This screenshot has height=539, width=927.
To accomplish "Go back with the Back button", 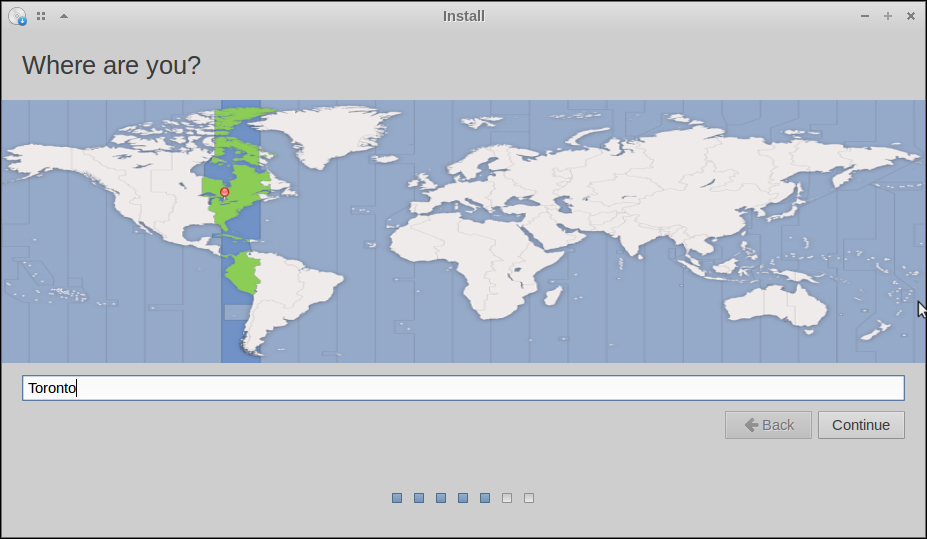I will pos(768,425).
